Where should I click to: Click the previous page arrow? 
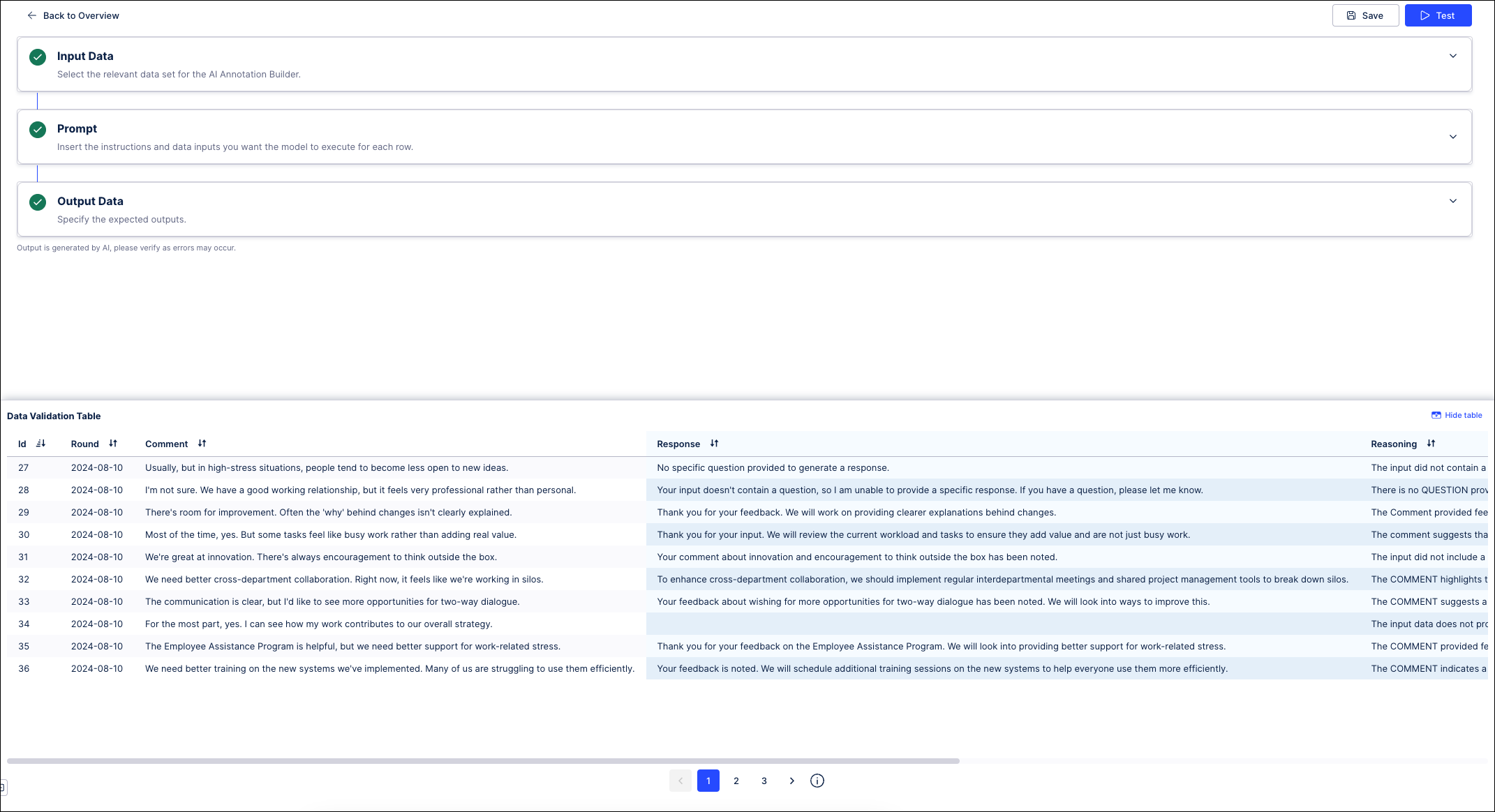click(x=680, y=781)
